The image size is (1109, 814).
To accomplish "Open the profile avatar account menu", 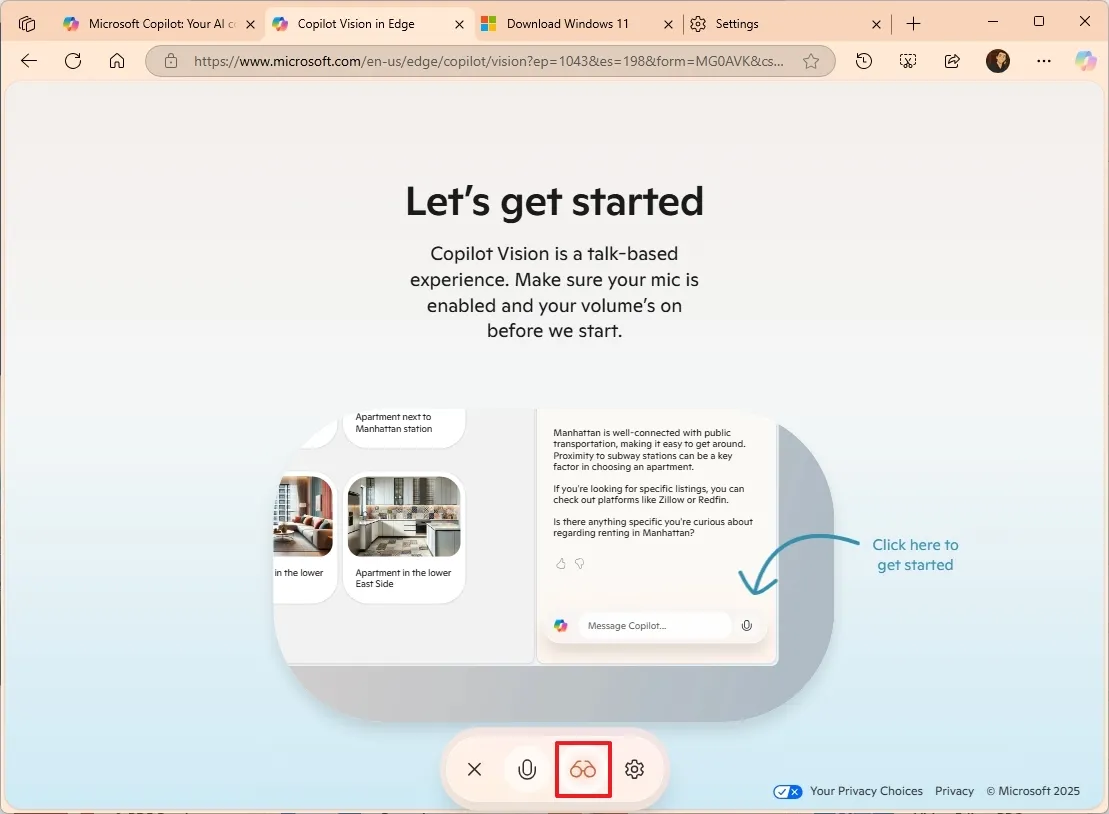I will coord(998,61).
